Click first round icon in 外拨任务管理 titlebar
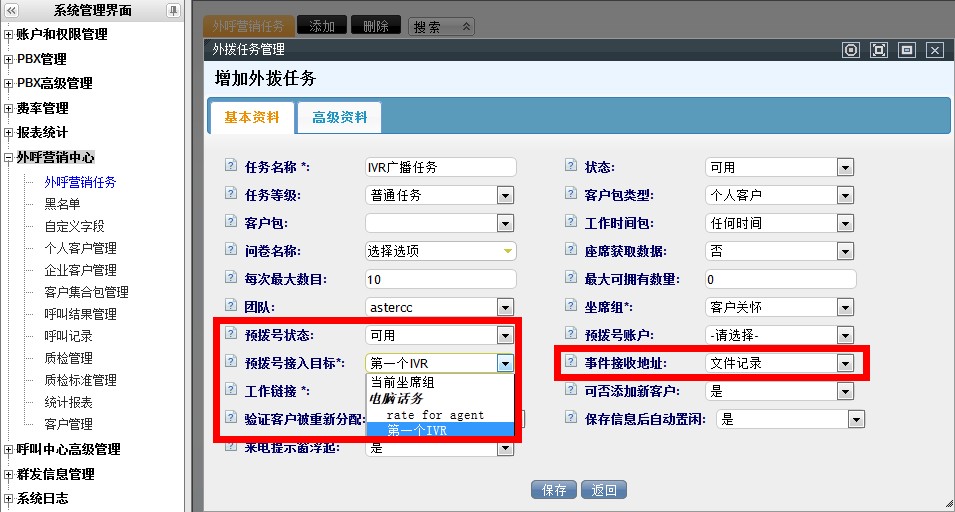This screenshot has width=955, height=512. pyautogui.click(x=851, y=50)
